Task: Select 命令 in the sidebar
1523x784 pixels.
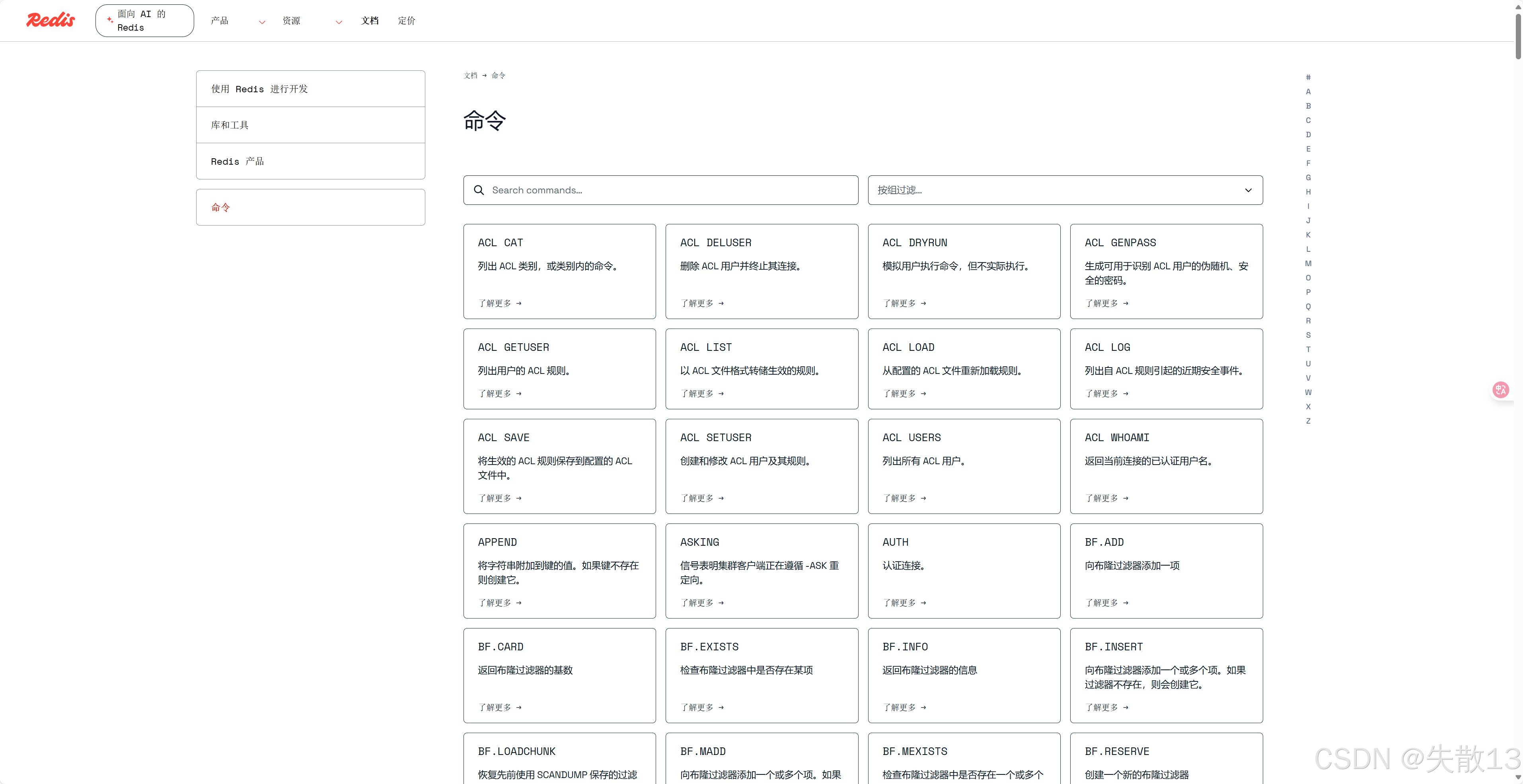Action: 310,207
